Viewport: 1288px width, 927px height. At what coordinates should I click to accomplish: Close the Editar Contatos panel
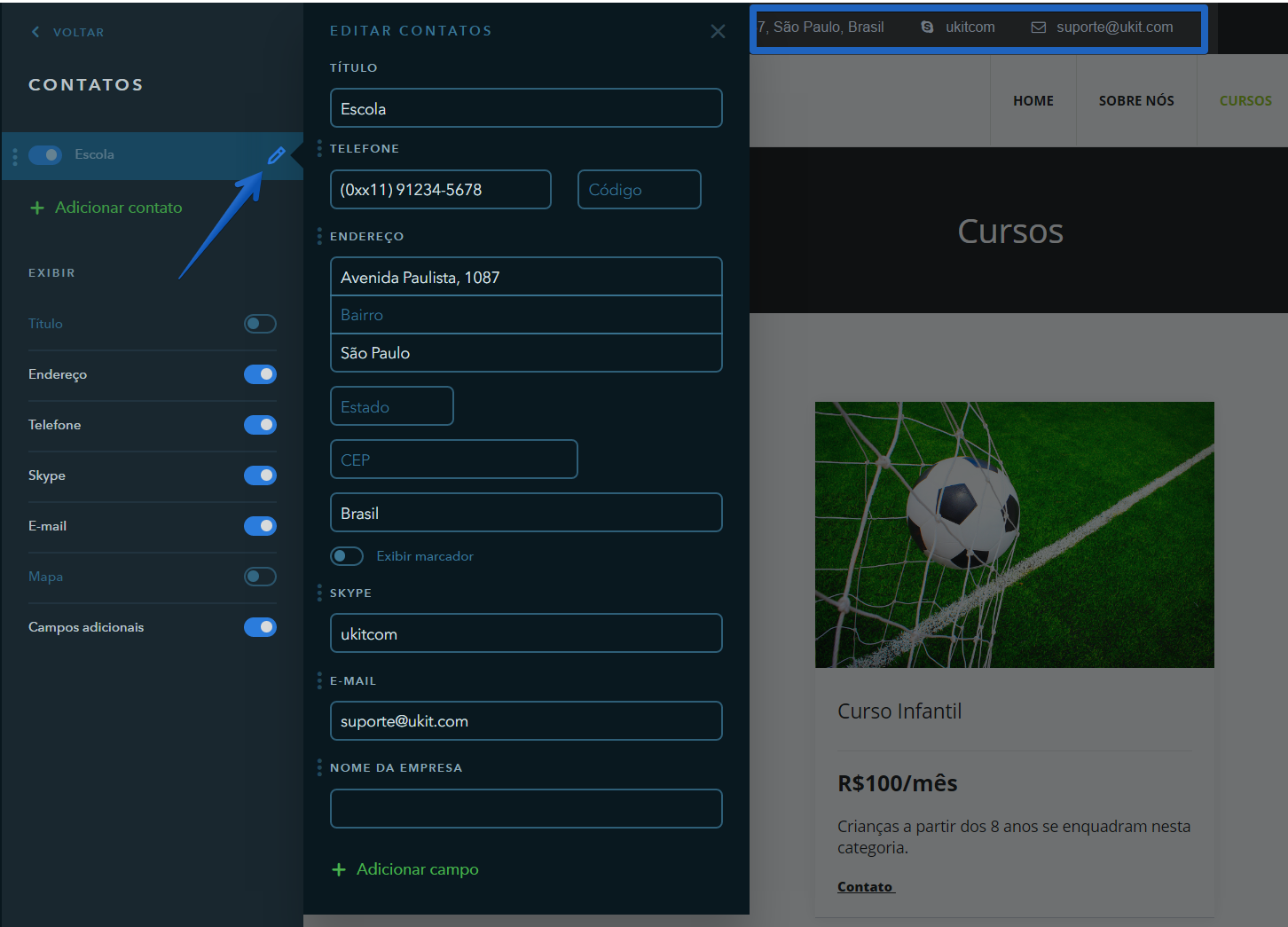(718, 32)
